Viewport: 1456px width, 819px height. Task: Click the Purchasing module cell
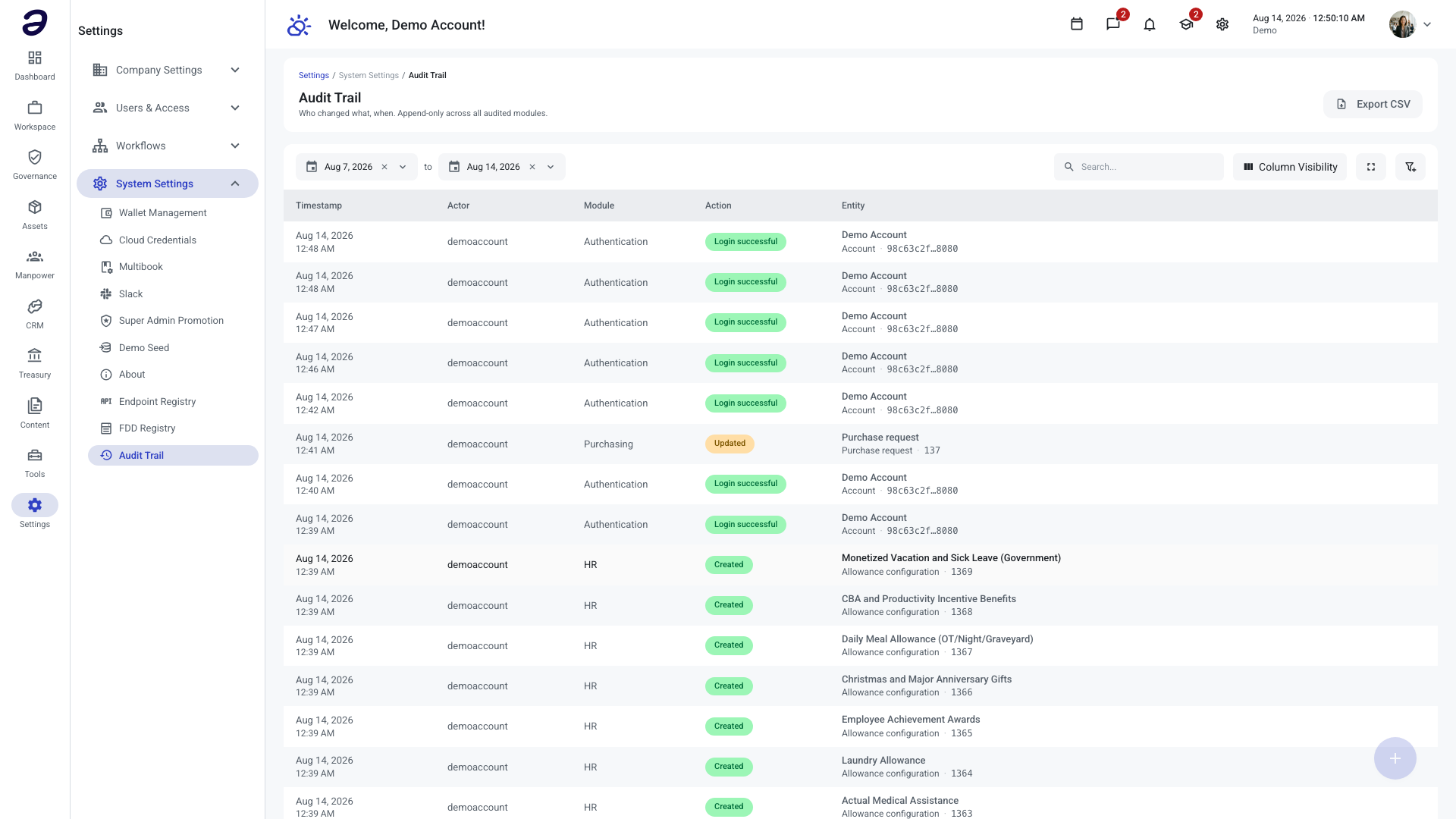608,444
